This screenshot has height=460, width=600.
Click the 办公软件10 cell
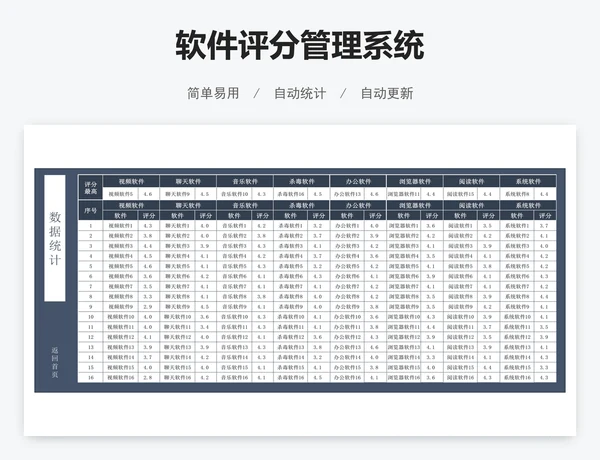coord(347,317)
